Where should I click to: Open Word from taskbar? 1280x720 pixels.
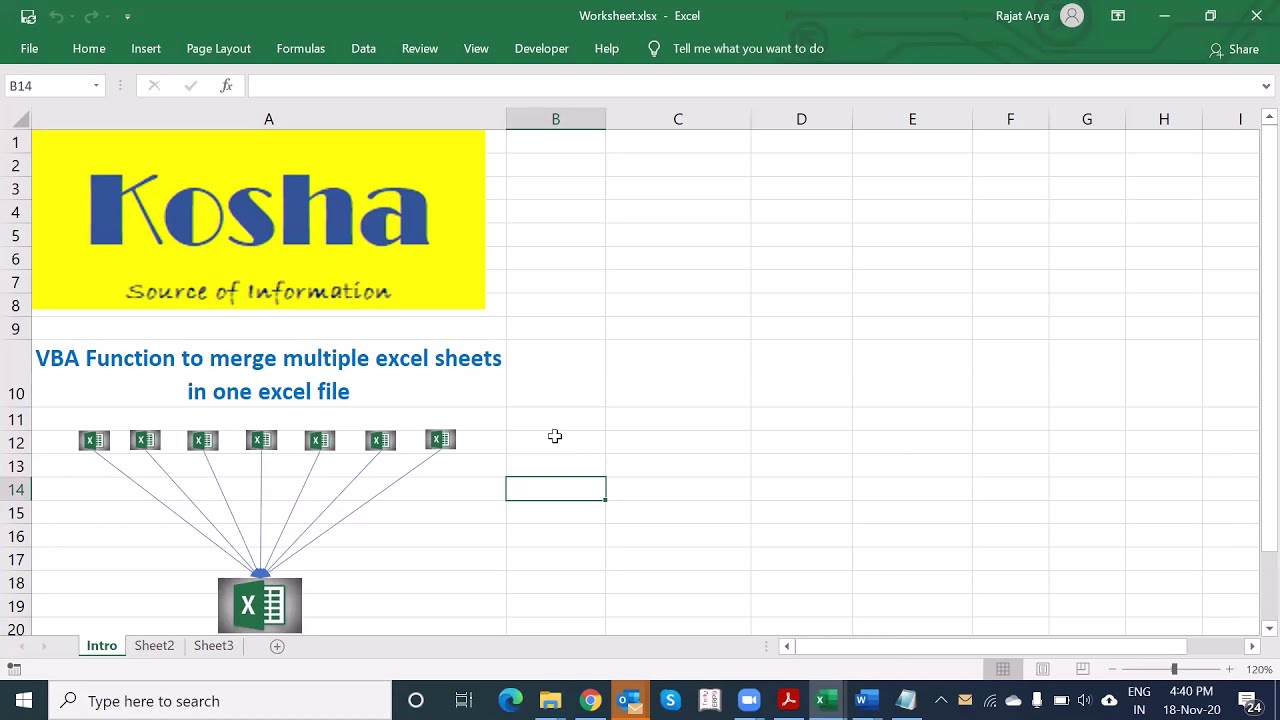pyautogui.click(x=866, y=701)
